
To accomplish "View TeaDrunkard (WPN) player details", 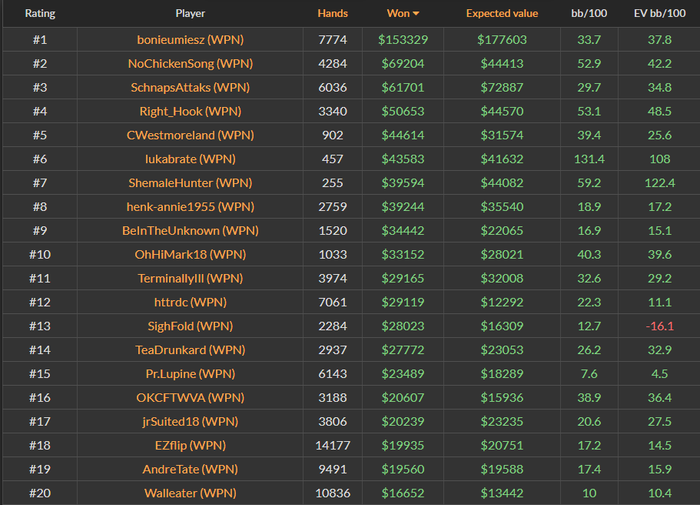I will (x=190, y=350).
